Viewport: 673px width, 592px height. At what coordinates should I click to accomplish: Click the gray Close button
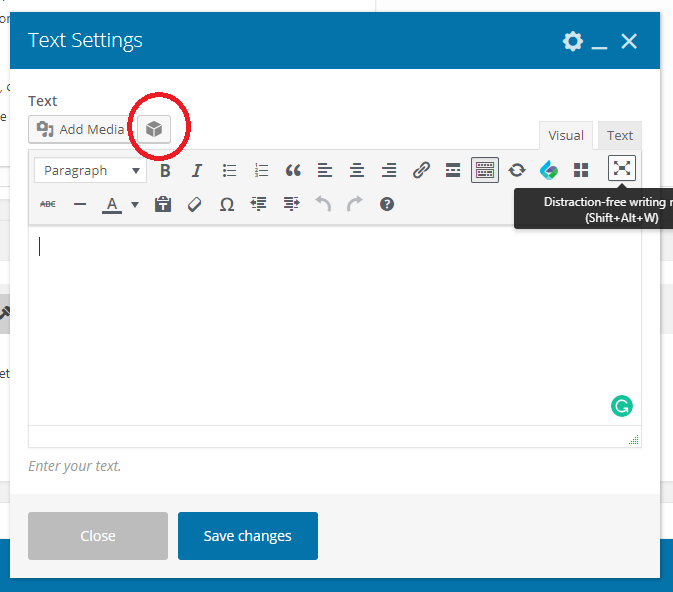[98, 536]
